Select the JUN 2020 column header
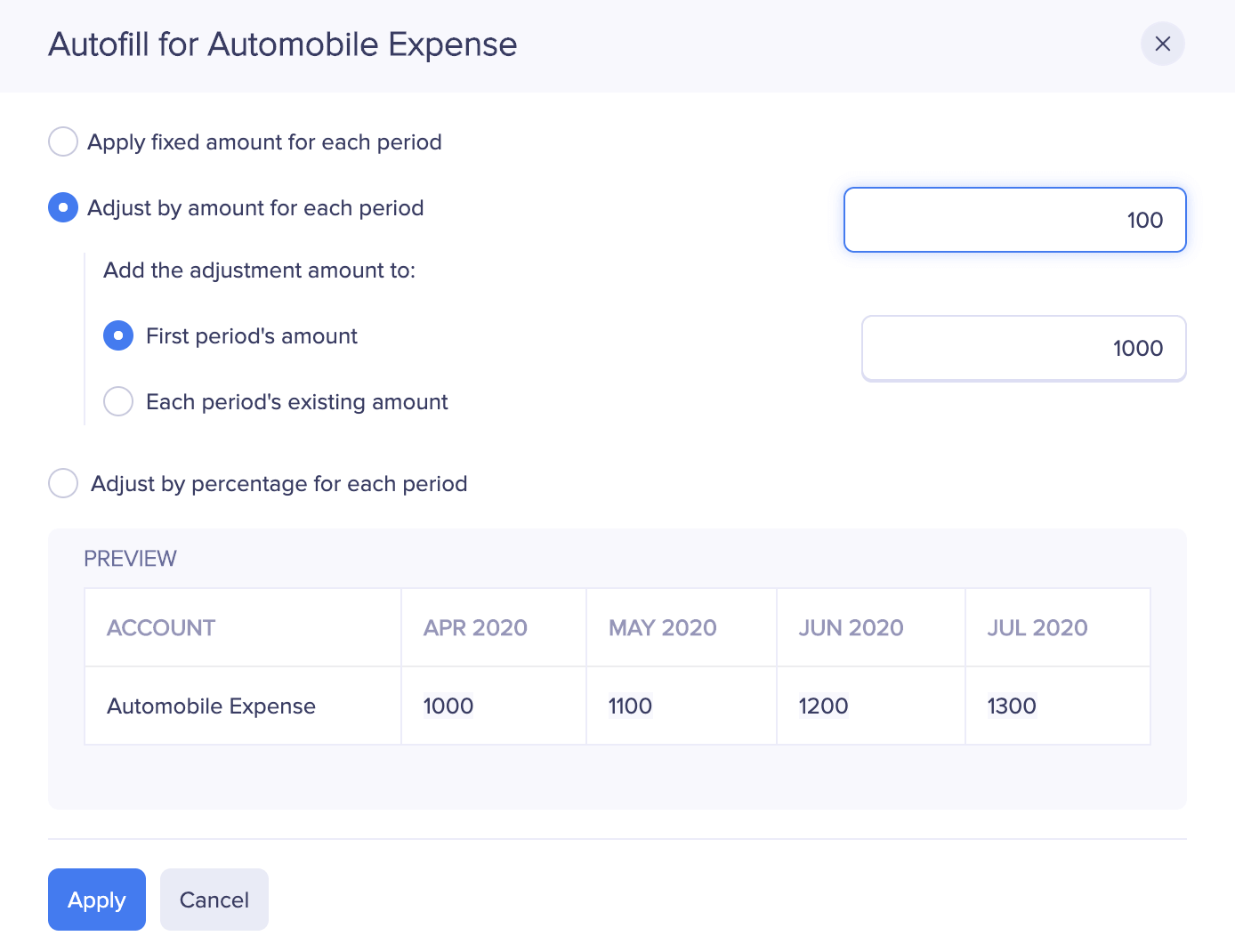Image resolution: width=1235 pixels, height=952 pixels. 851,627
